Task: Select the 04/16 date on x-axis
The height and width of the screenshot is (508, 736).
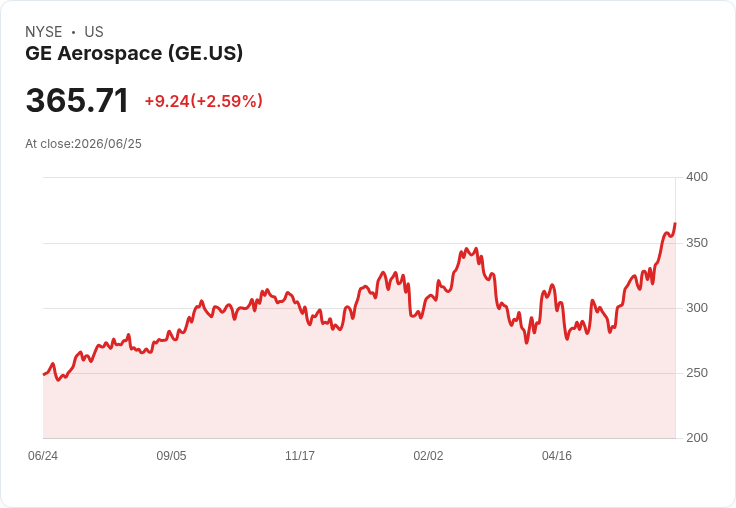Action: pos(557,456)
